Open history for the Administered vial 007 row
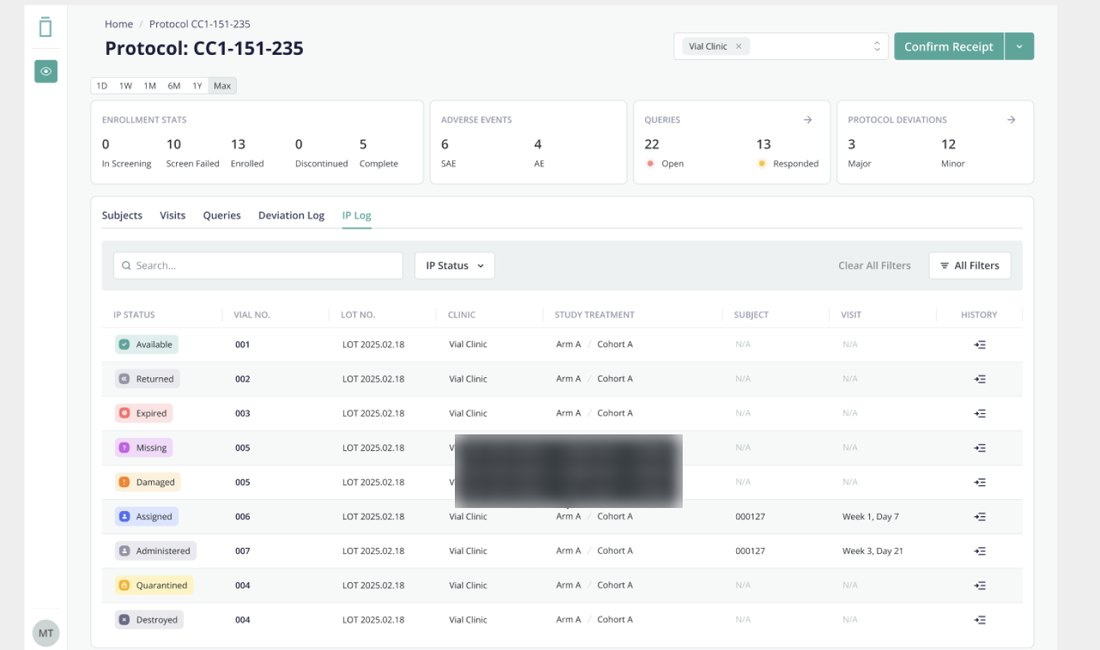1100x650 pixels. [x=979, y=550]
